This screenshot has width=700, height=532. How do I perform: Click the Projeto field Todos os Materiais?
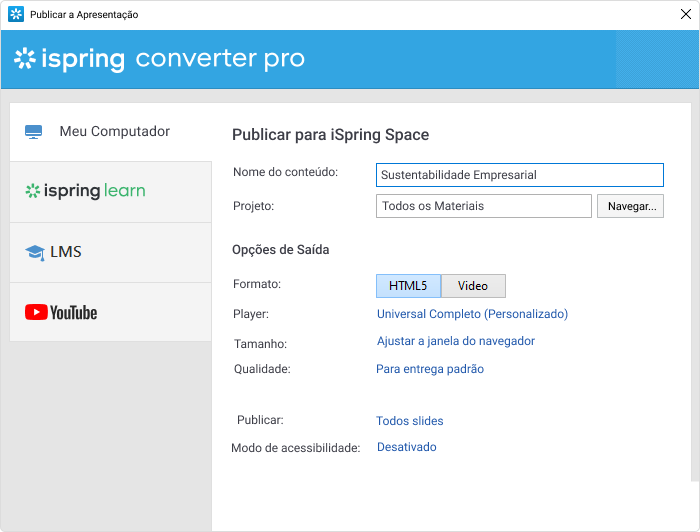[483, 206]
